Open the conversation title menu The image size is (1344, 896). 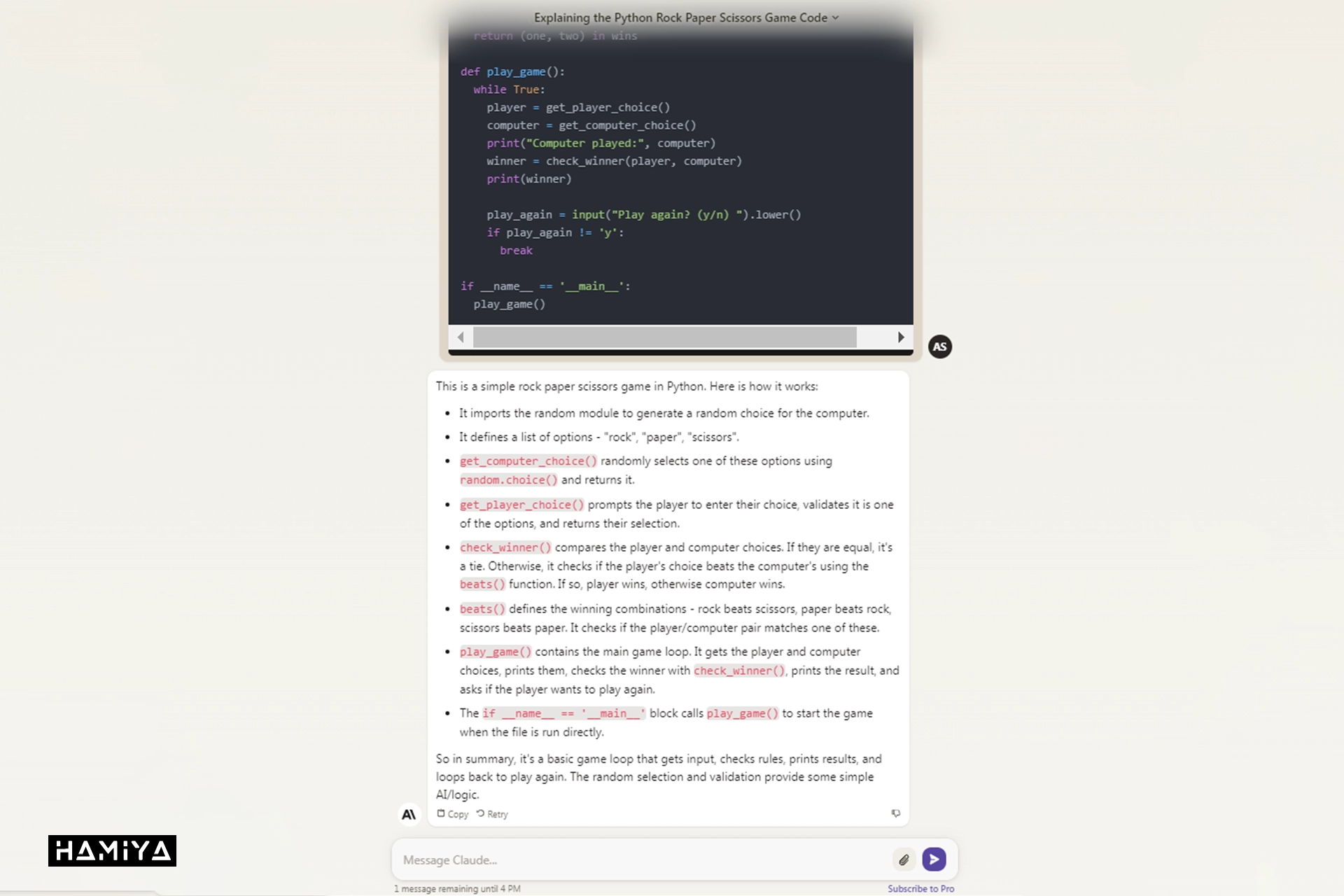click(x=680, y=18)
